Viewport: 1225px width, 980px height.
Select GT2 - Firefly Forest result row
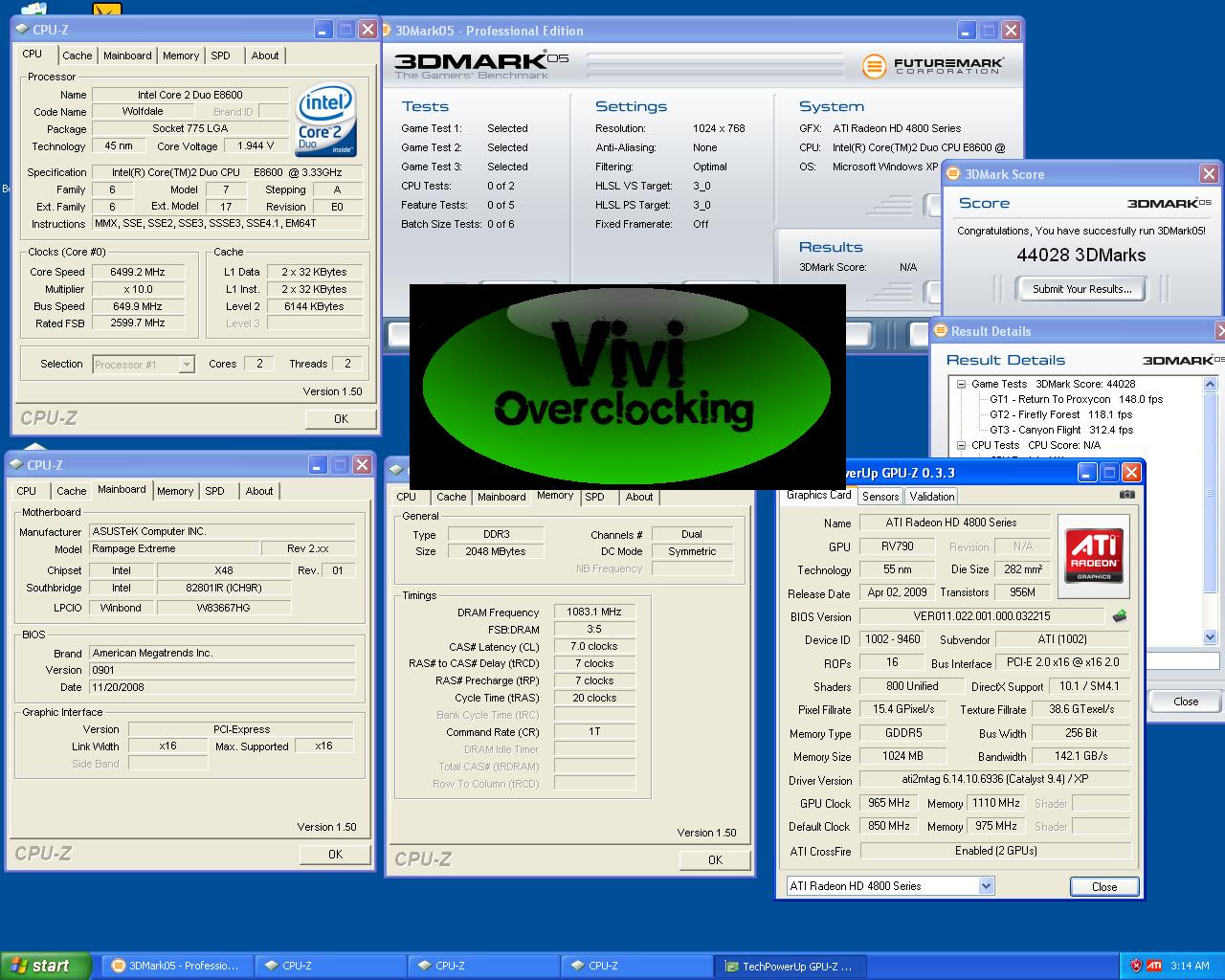[1060, 414]
